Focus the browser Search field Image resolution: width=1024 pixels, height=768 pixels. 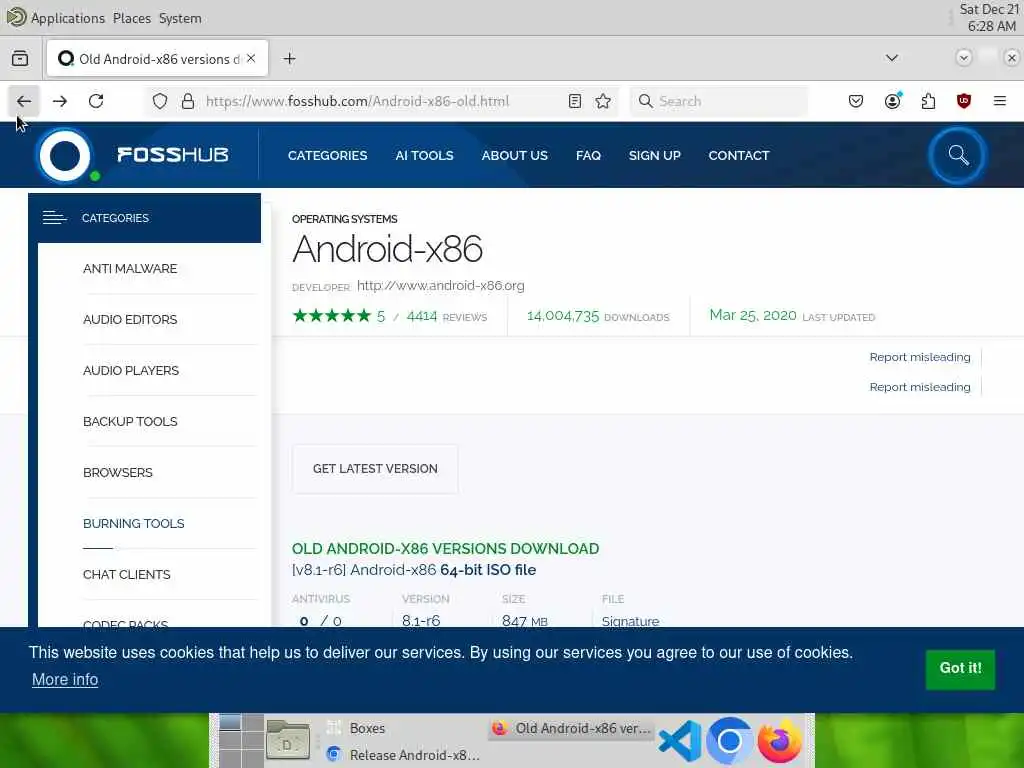point(719,101)
